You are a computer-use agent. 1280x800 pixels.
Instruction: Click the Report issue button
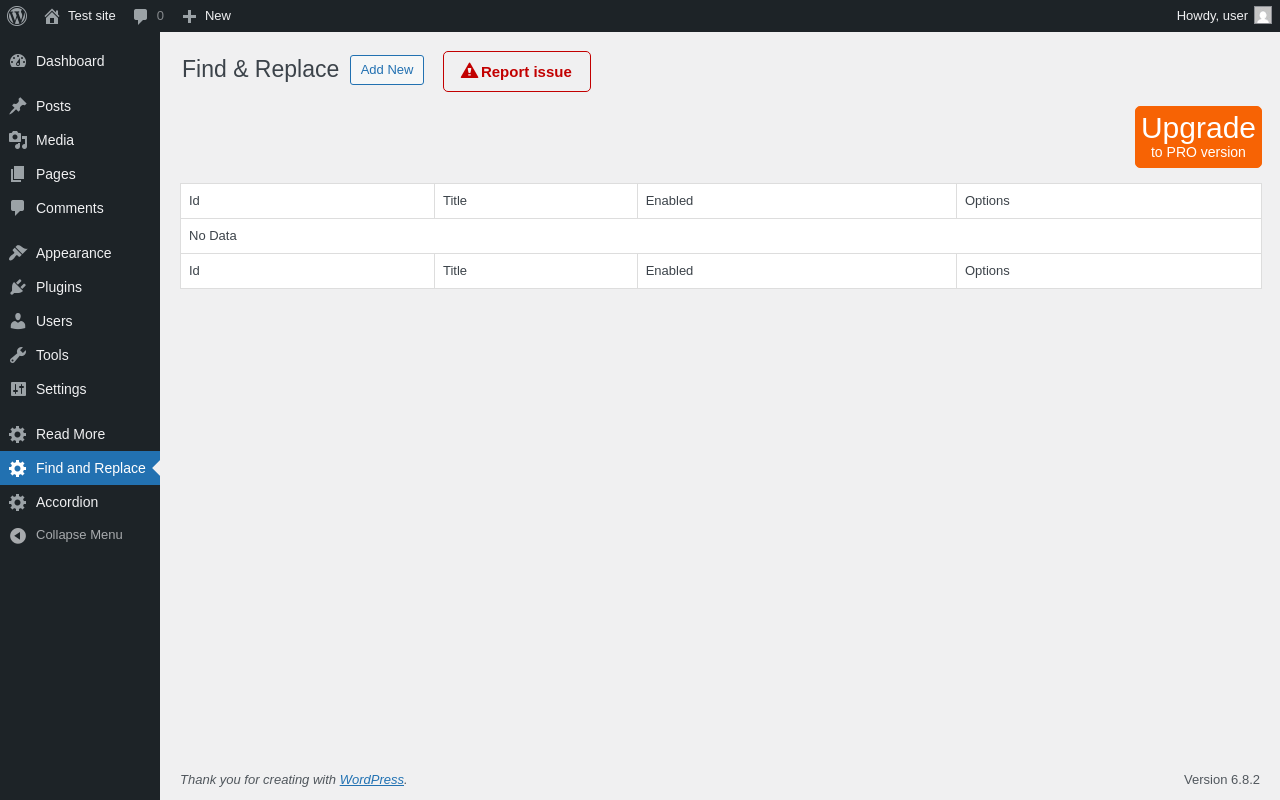(x=517, y=72)
